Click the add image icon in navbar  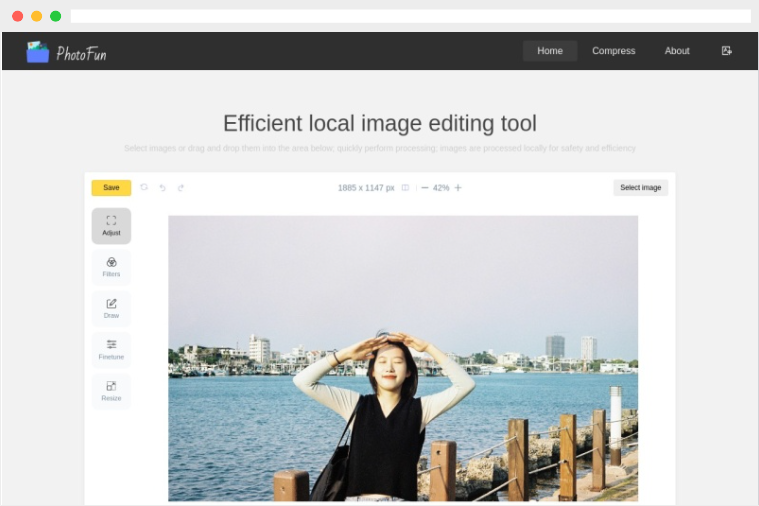pos(727,51)
